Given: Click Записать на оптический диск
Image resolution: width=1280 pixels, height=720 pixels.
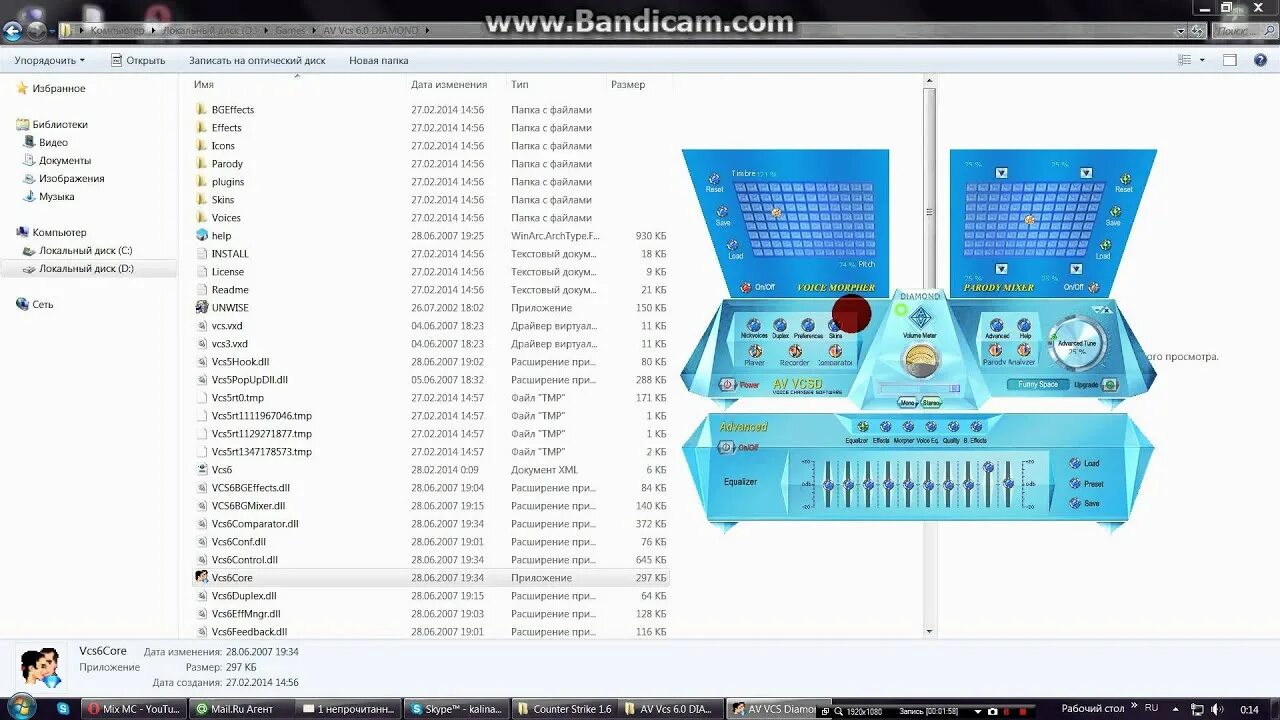Looking at the screenshot, I should 257,60.
